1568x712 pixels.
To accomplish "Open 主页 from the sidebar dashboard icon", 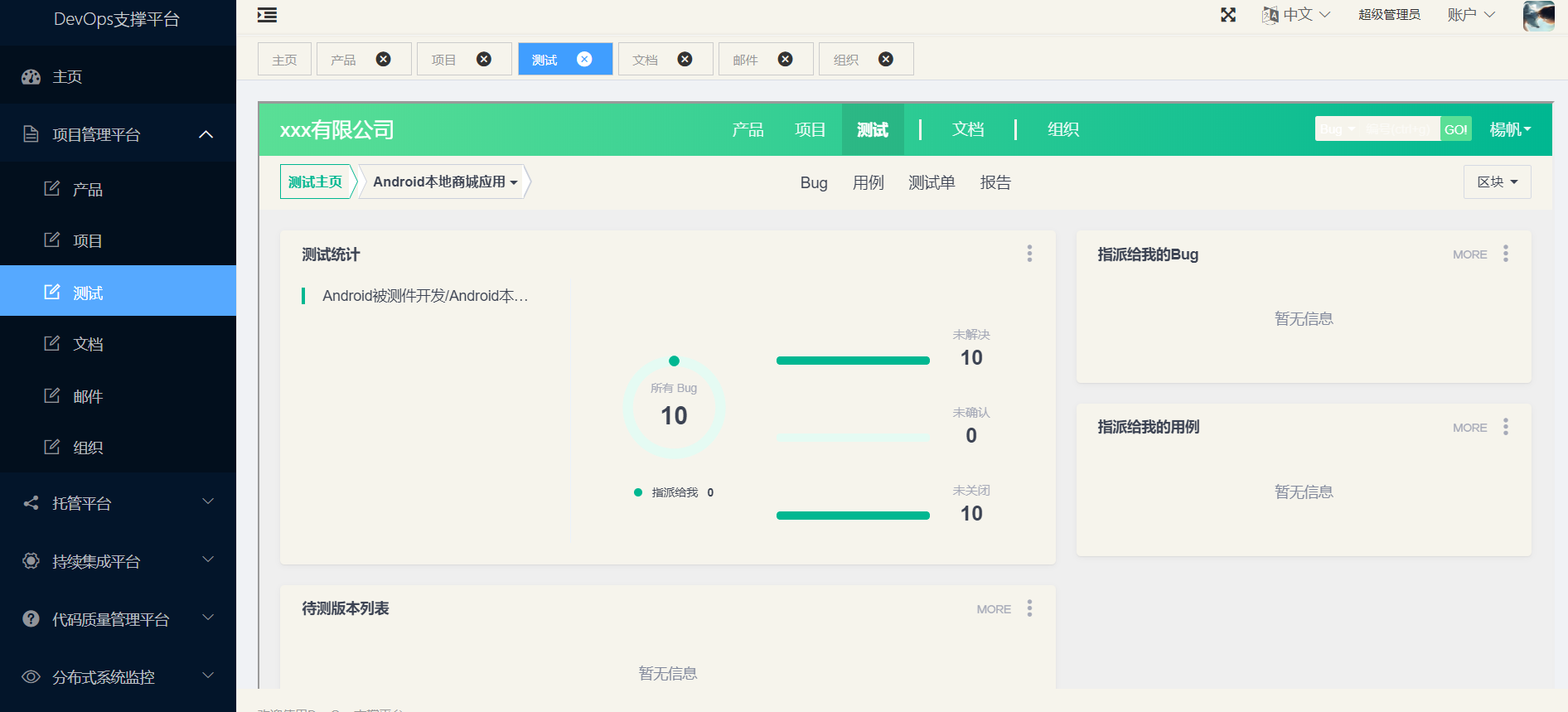I will 31,77.
